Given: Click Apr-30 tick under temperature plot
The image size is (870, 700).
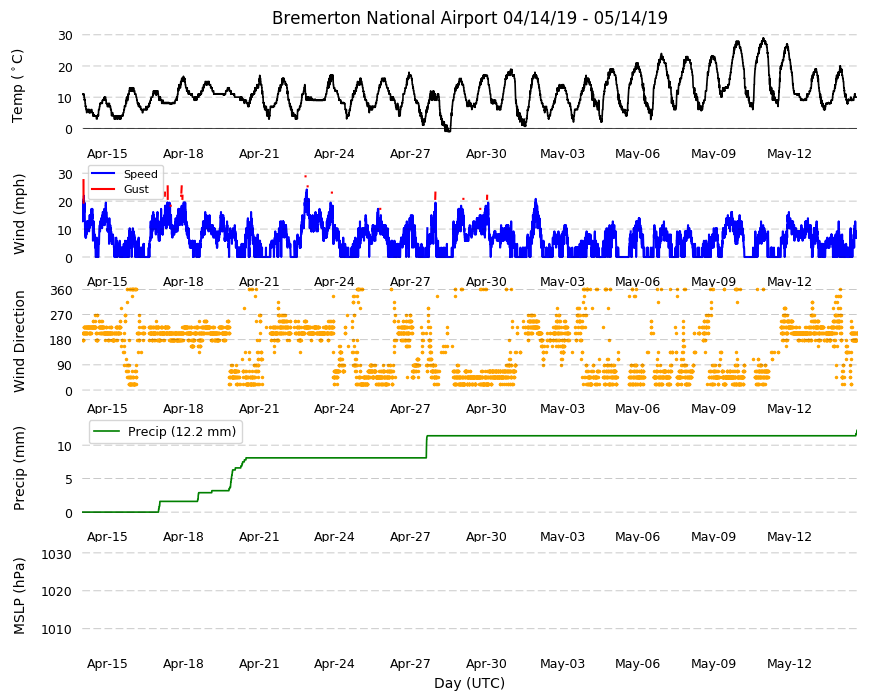Looking at the screenshot, I should pos(486,154).
